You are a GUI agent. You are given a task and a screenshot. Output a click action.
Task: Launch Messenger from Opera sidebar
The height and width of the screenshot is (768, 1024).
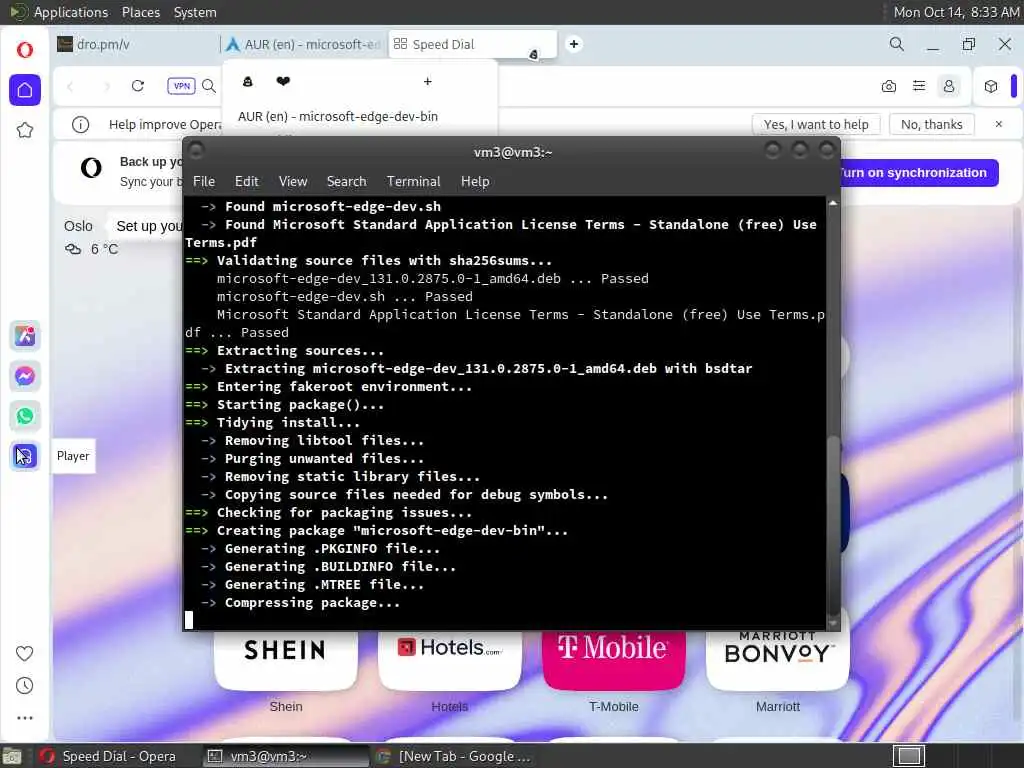click(25, 376)
